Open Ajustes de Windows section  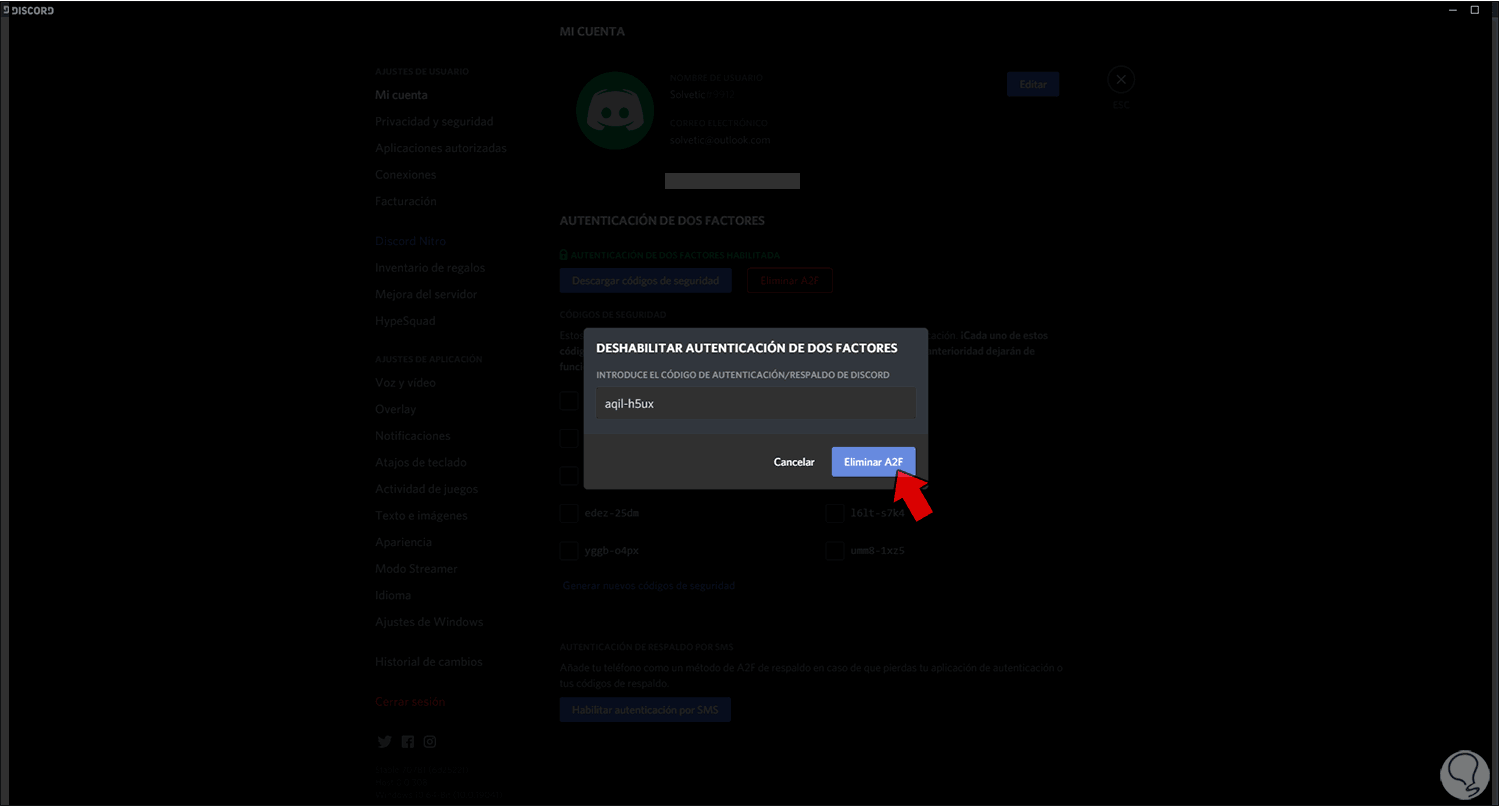429,622
